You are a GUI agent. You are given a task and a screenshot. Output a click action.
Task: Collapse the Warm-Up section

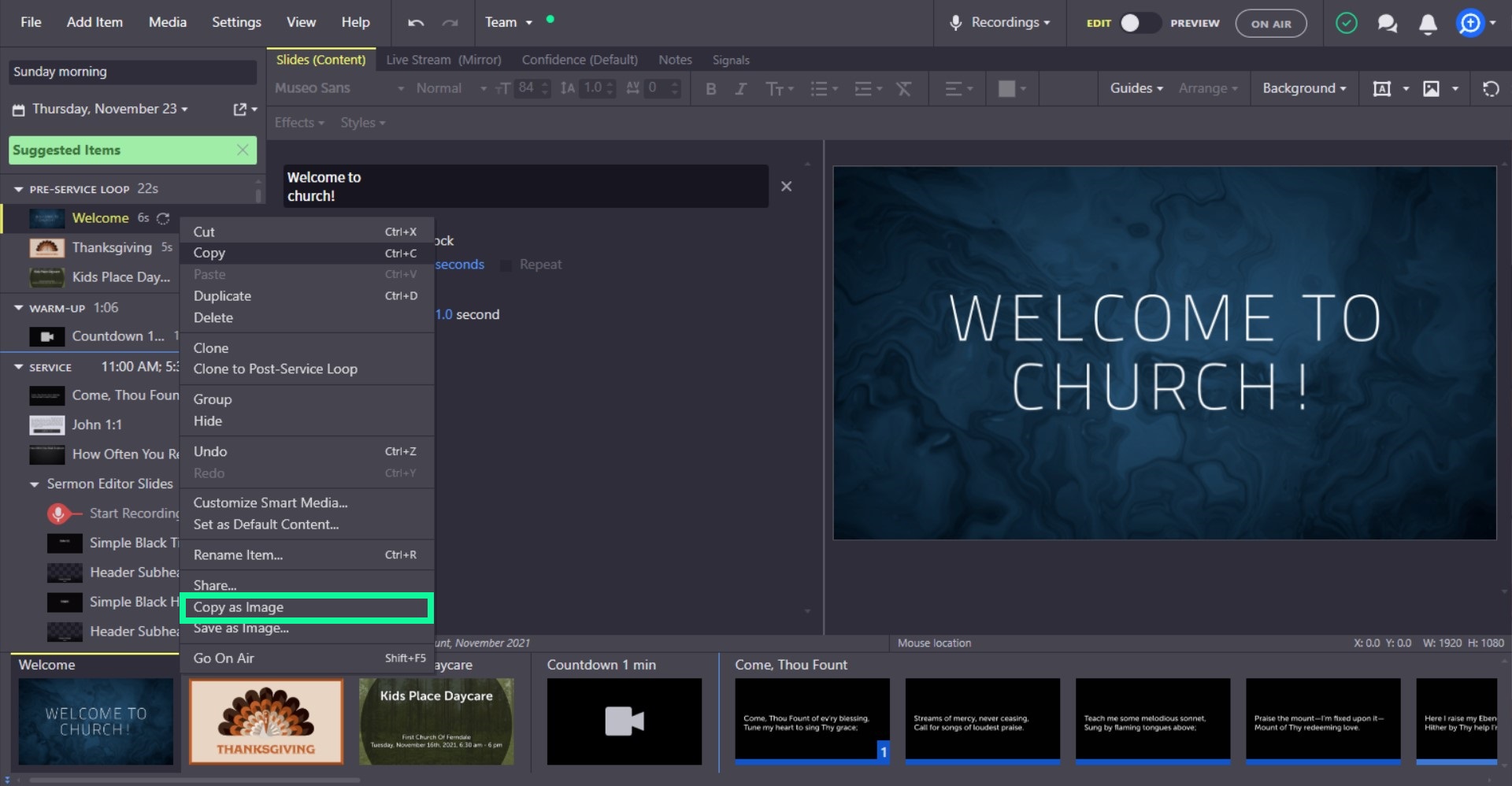pyautogui.click(x=18, y=308)
